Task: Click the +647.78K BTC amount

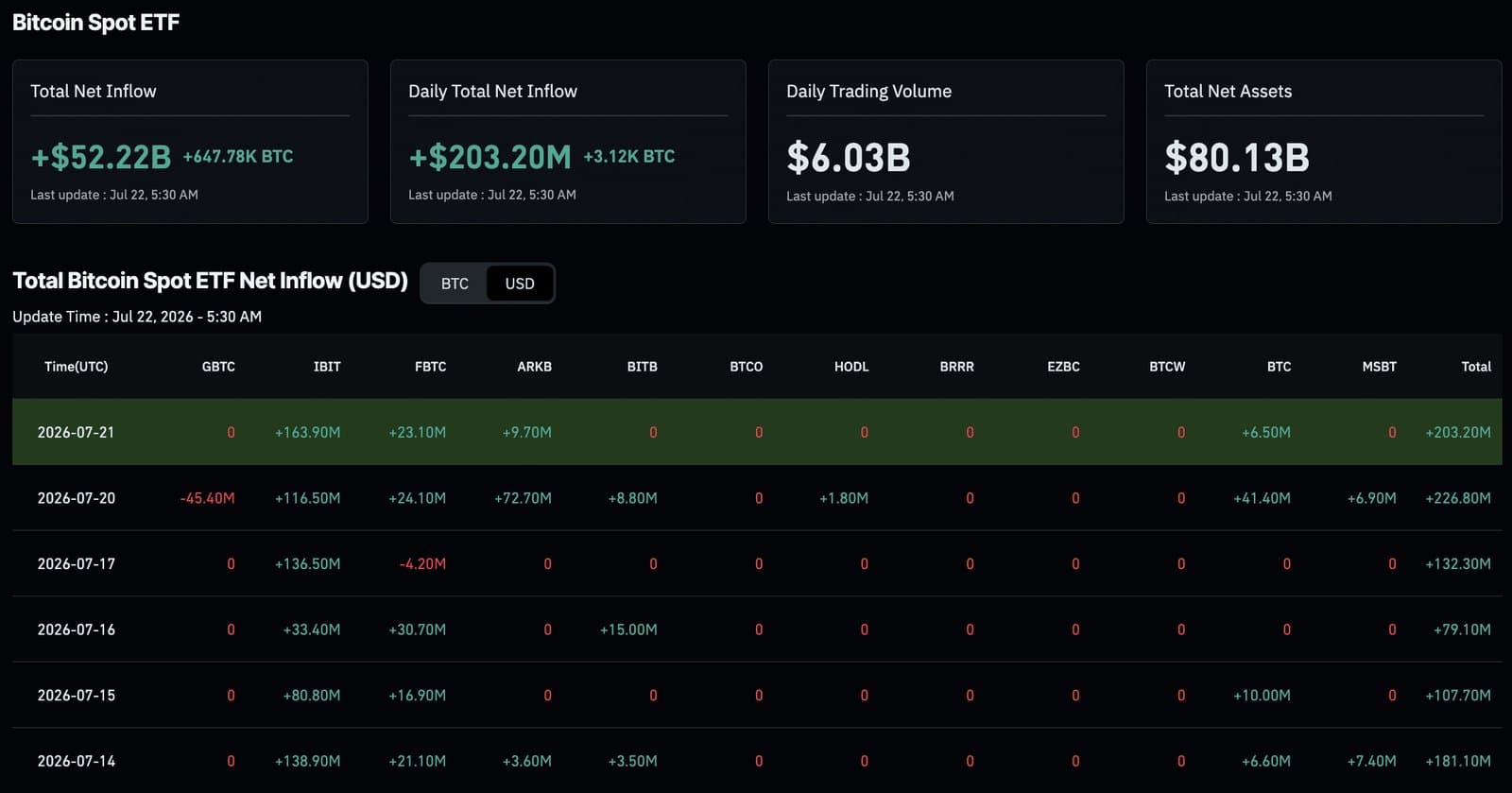Action: pyautogui.click(x=238, y=157)
